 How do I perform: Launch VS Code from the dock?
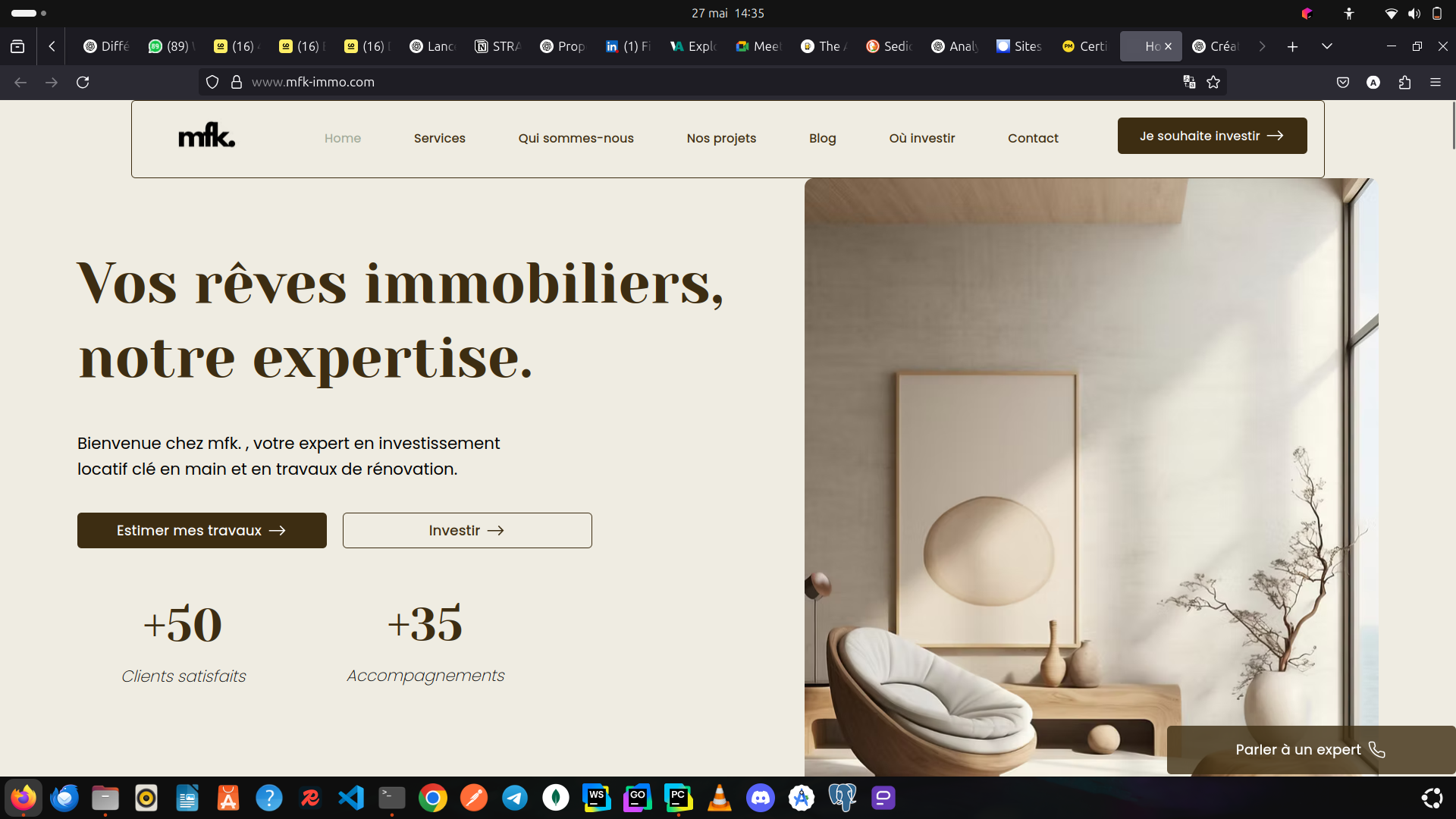tap(351, 798)
